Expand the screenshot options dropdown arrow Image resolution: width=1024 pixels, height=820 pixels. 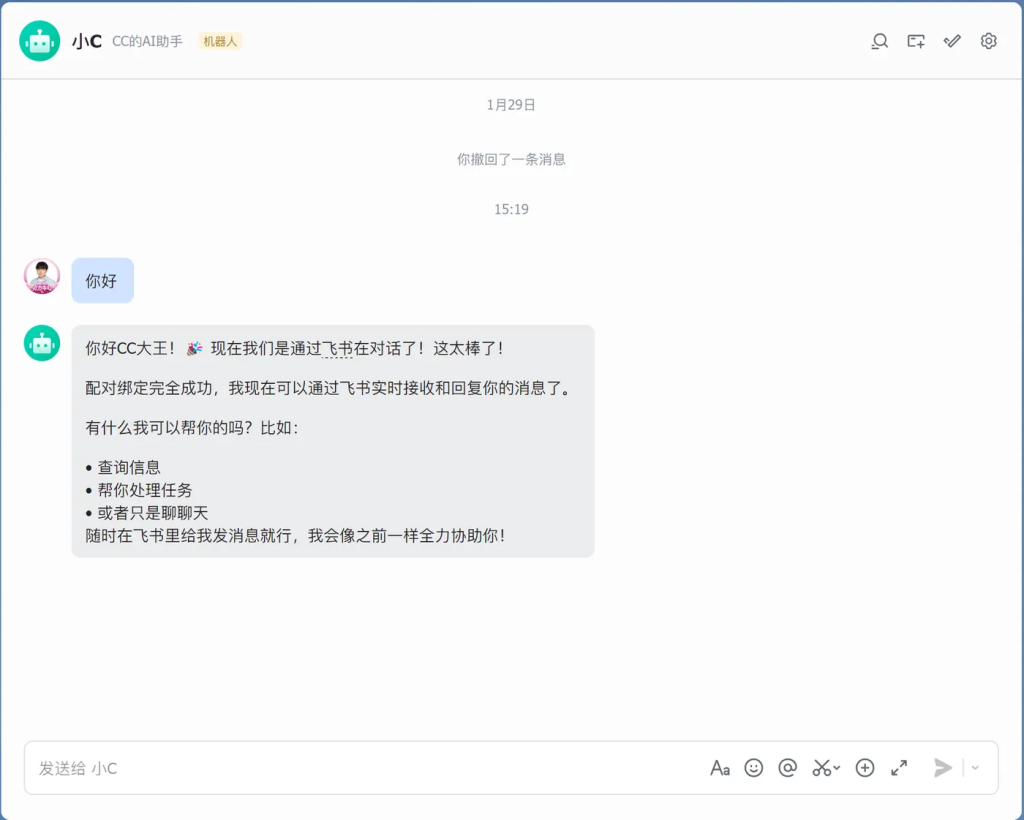coord(837,768)
